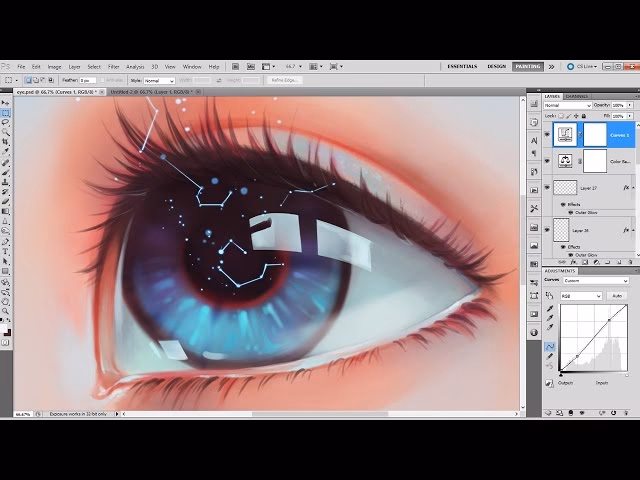Open CS Live button

[583, 66]
